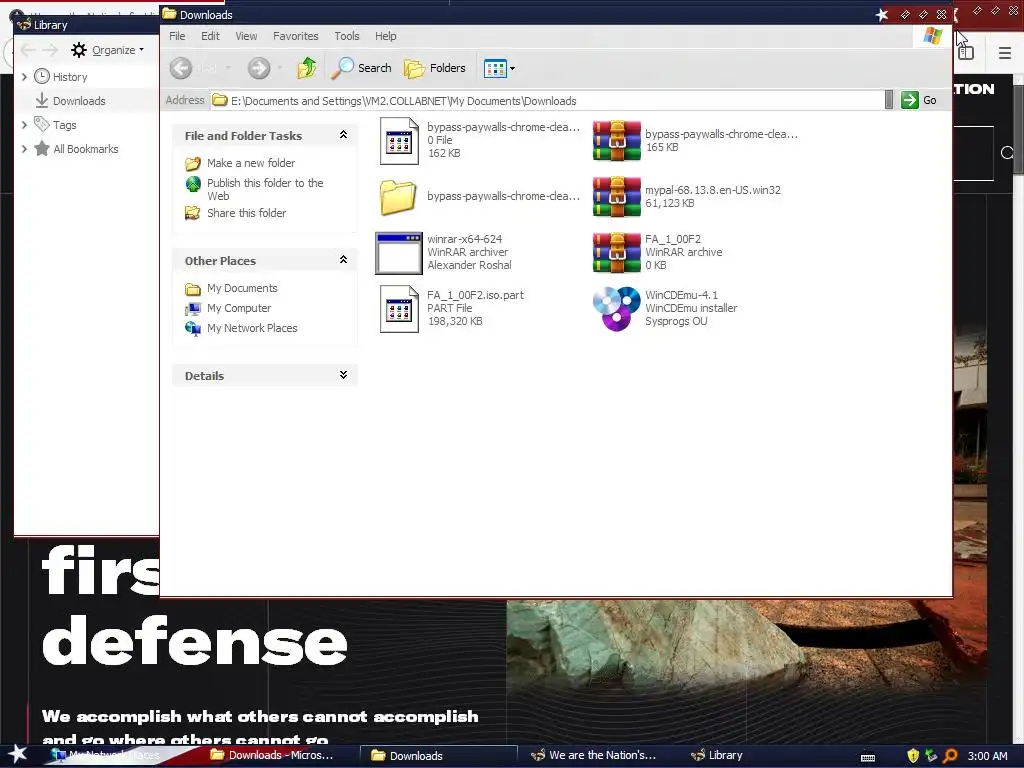This screenshot has width=1024, height=768.
Task: Select the bypass-paywalls-chrome-clean folder icon
Action: point(398,197)
